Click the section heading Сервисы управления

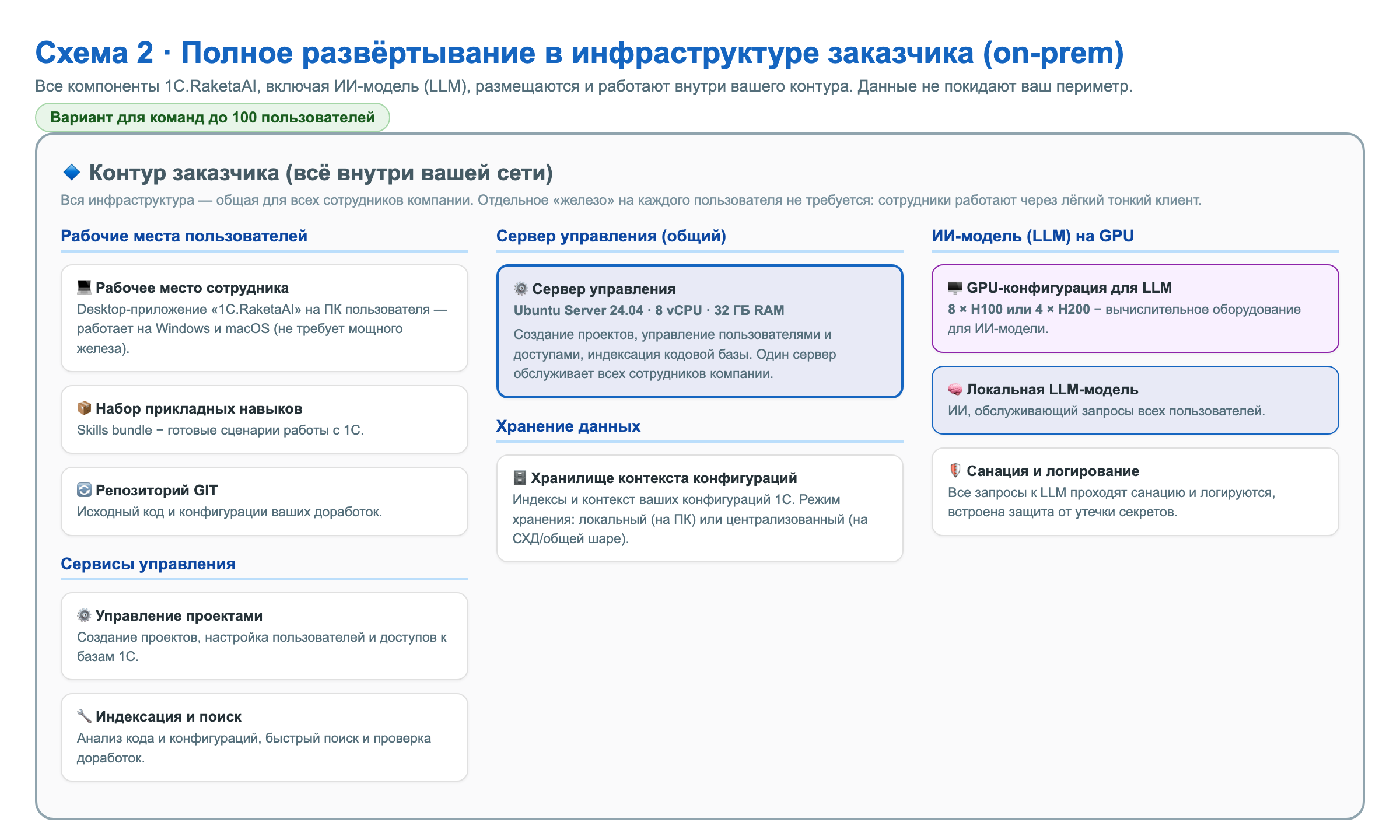148,563
